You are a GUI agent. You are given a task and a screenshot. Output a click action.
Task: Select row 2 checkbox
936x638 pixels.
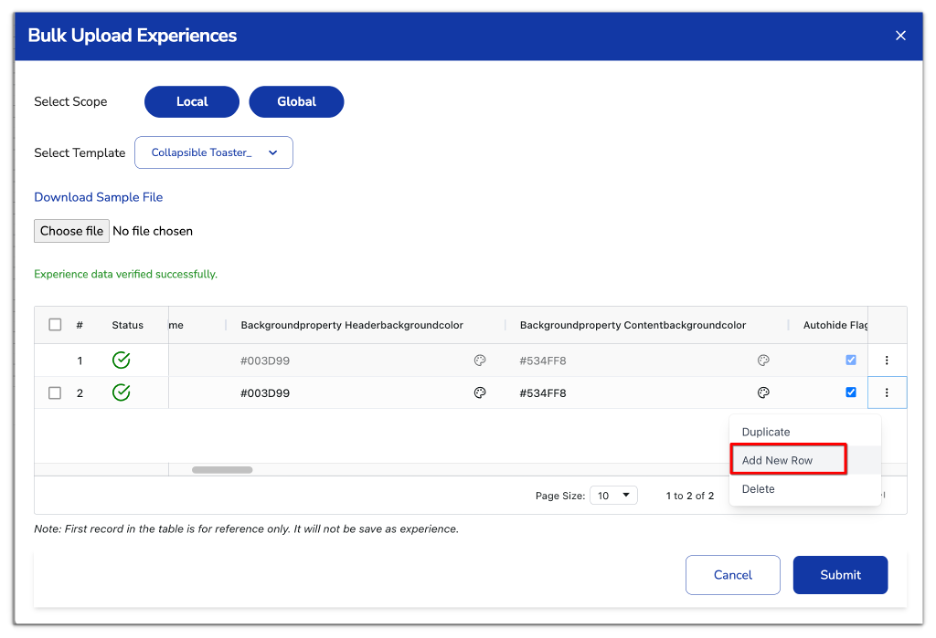point(55,393)
